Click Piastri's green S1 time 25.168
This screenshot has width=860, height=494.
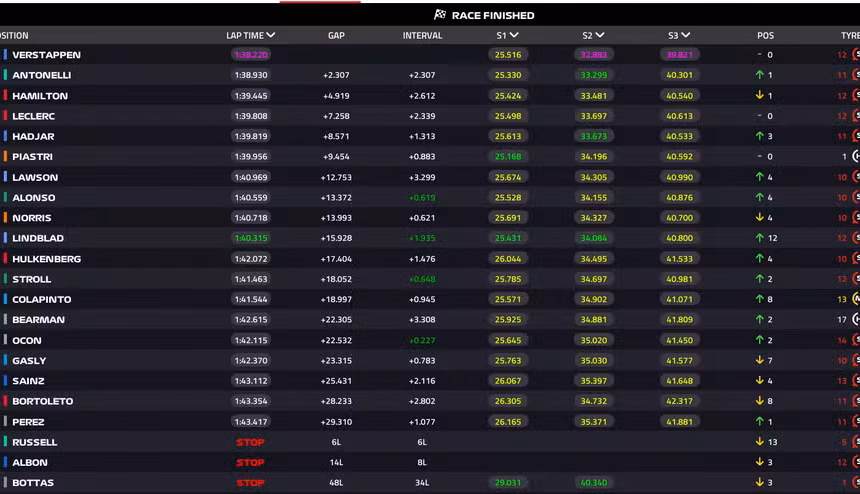(508, 157)
